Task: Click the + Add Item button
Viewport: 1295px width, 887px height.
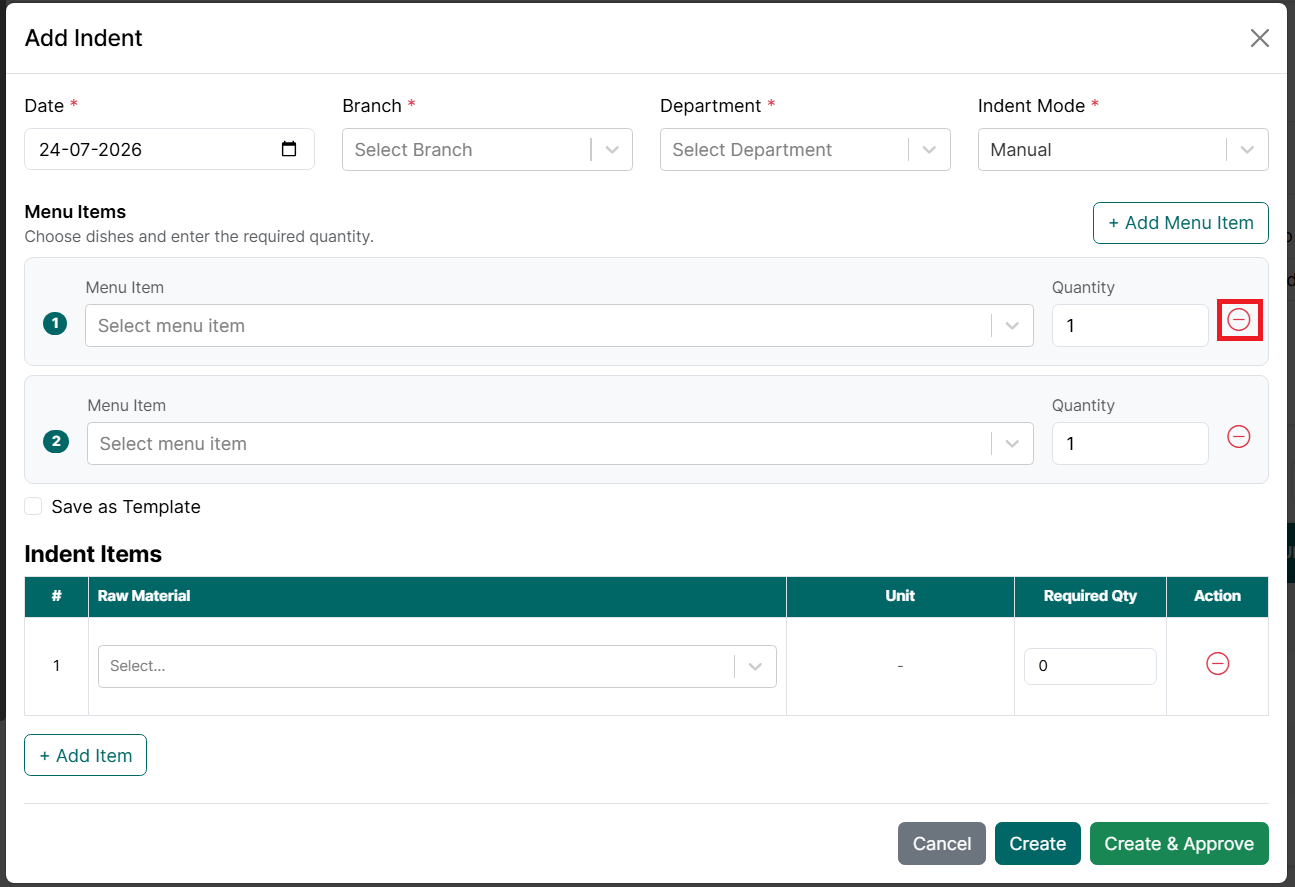Action: pyautogui.click(x=85, y=755)
